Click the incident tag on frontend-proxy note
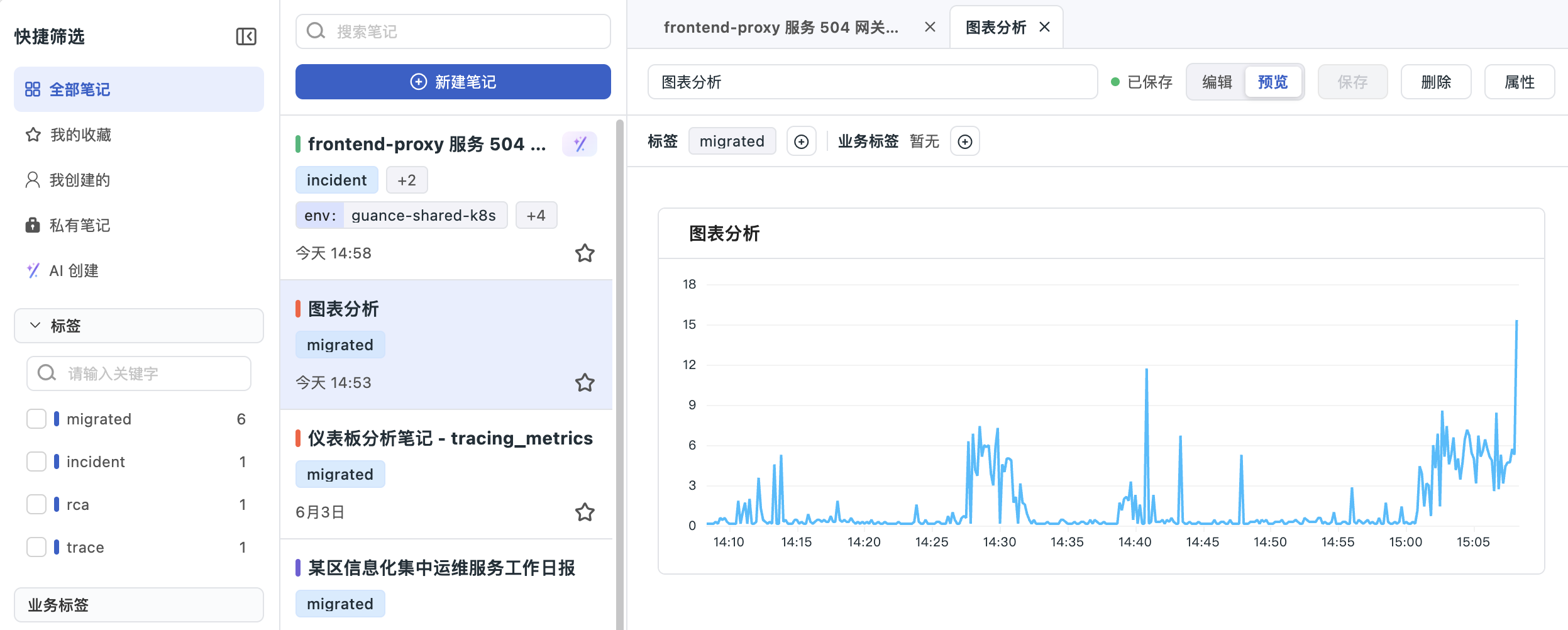Image resolution: width=1568 pixels, height=630 pixels. click(337, 180)
